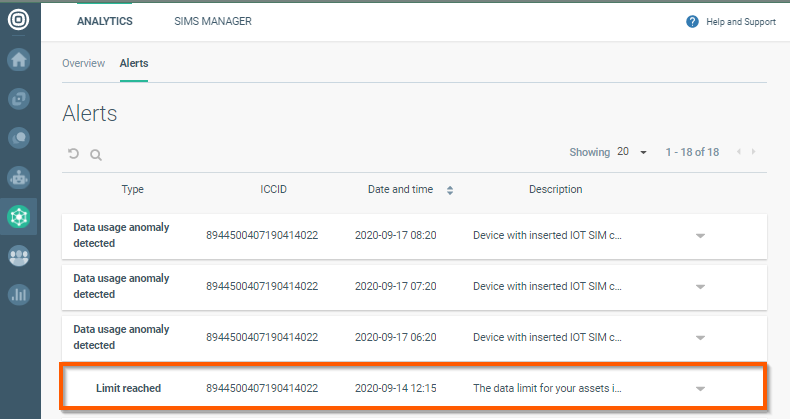Open the Overview sub-tab
The width and height of the screenshot is (790, 419).
point(84,63)
